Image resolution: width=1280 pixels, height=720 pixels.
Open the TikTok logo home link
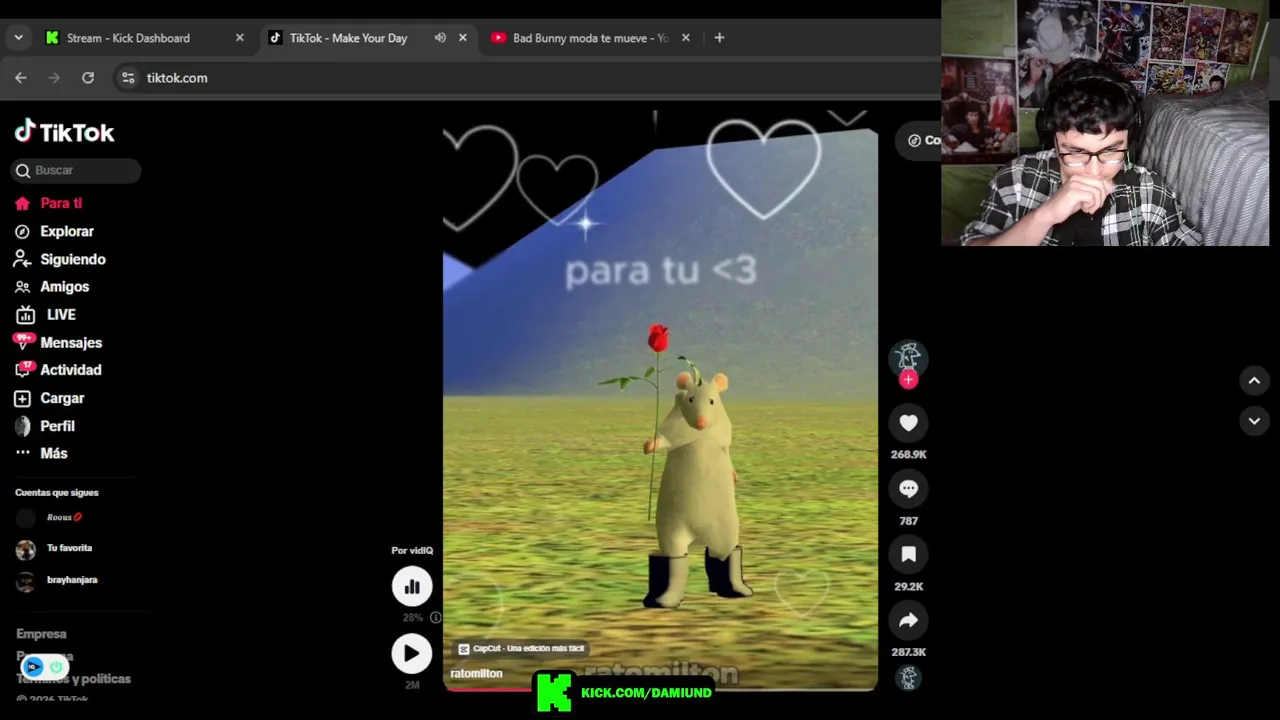click(x=65, y=132)
